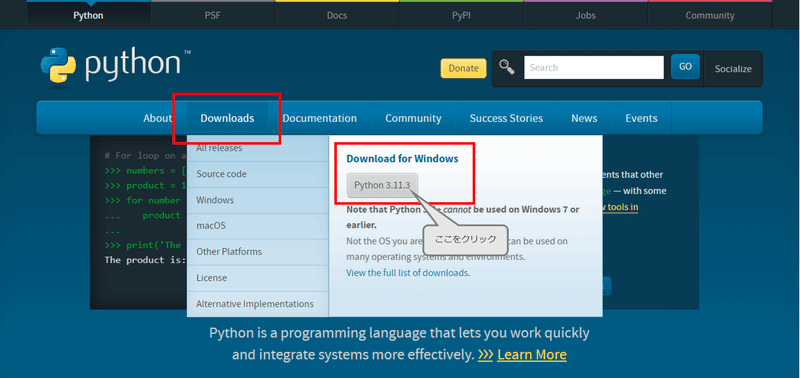Switch to the PyPI top tab
The image size is (800, 378).
click(461, 15)
